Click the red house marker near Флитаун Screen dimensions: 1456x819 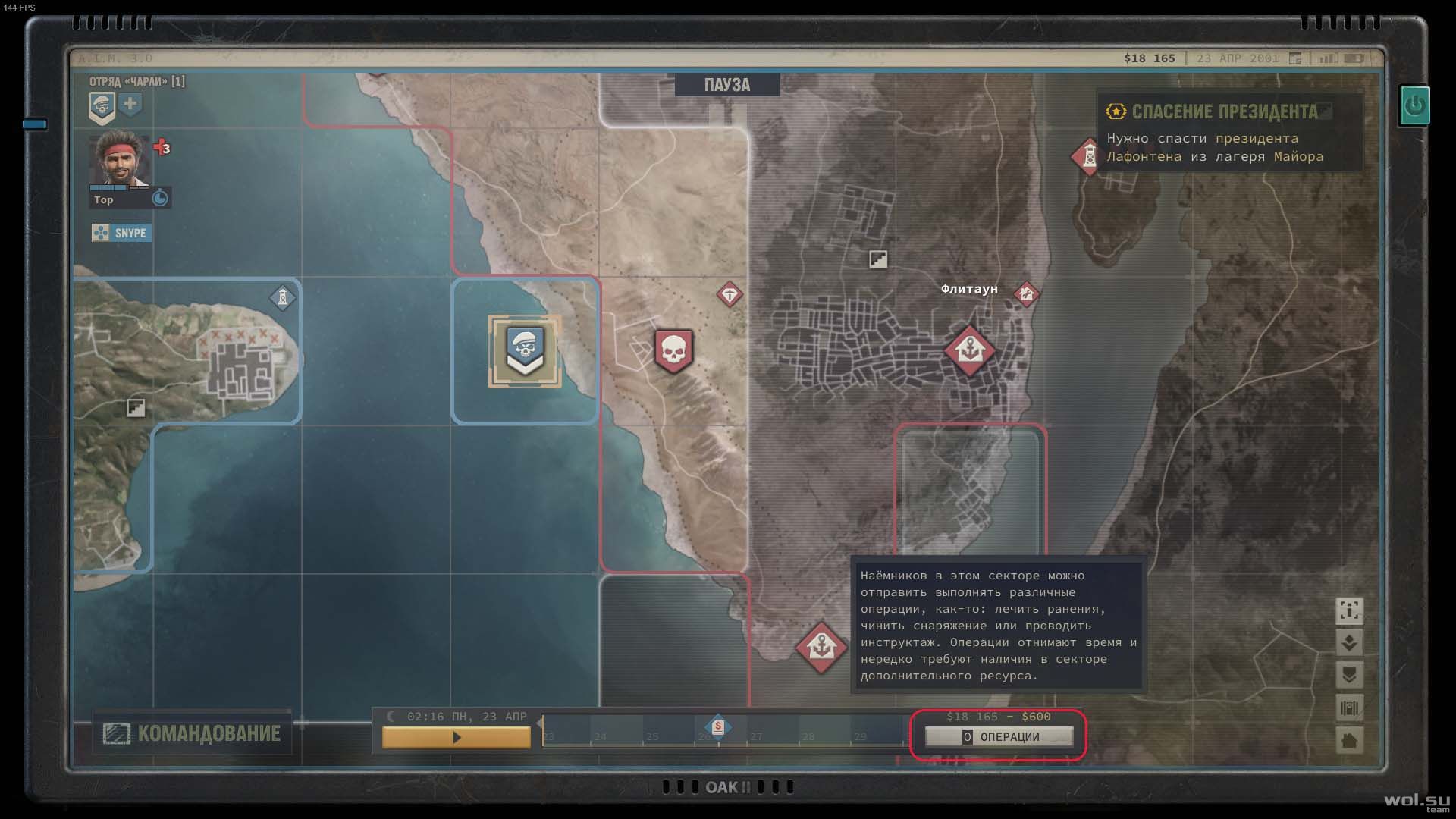click(x=1026, y=293)
